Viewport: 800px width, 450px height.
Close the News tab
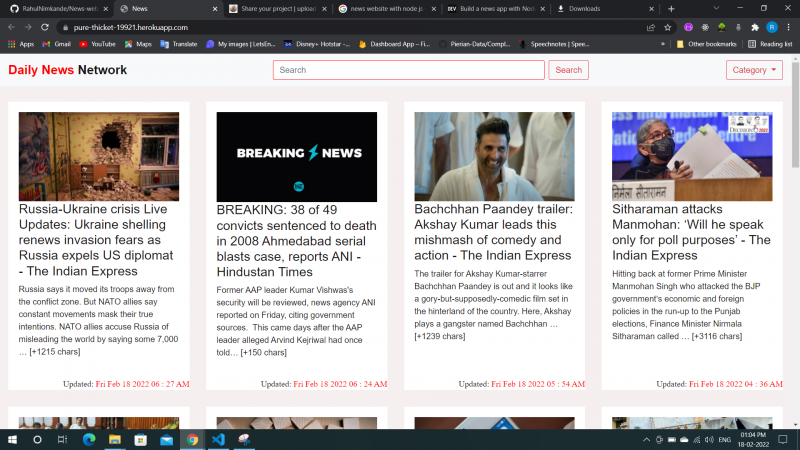(215, 9)
